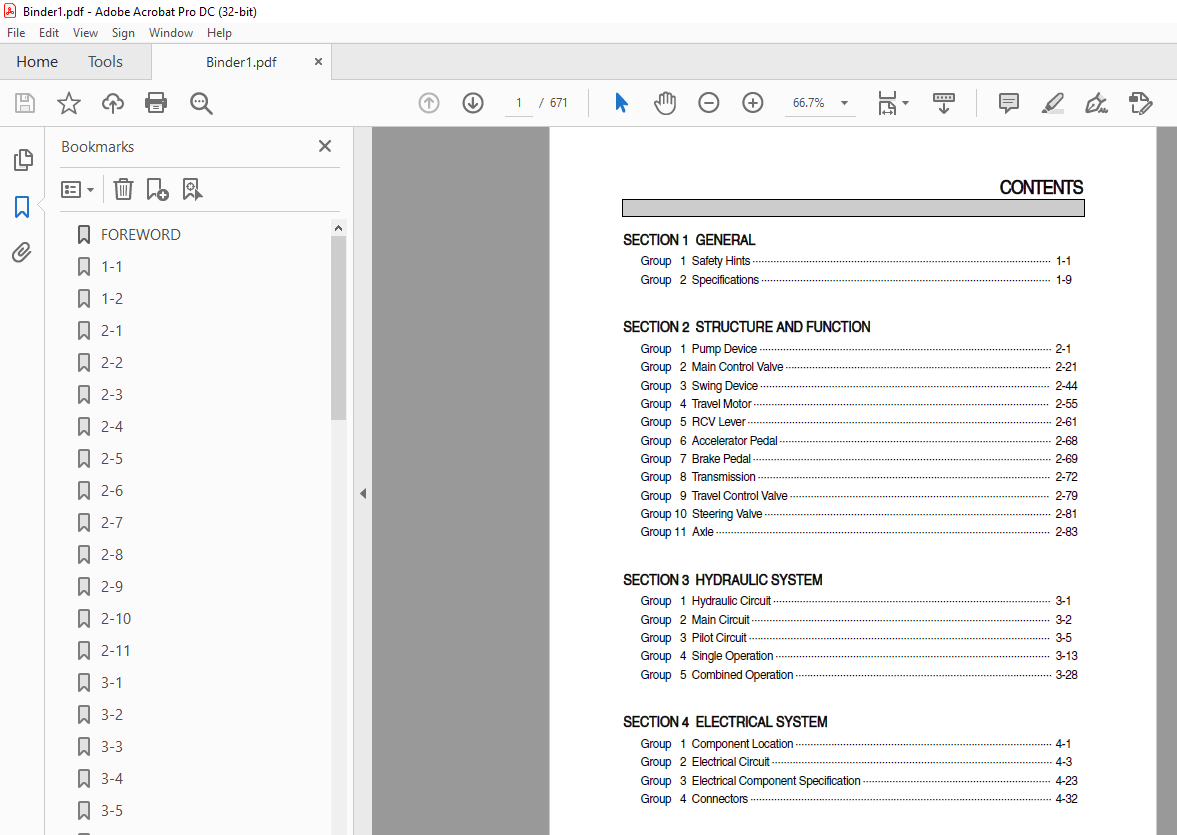The width and height of the screenshot is (1177, 835).
Task: Open the Help menu
Action: (219, 32)
